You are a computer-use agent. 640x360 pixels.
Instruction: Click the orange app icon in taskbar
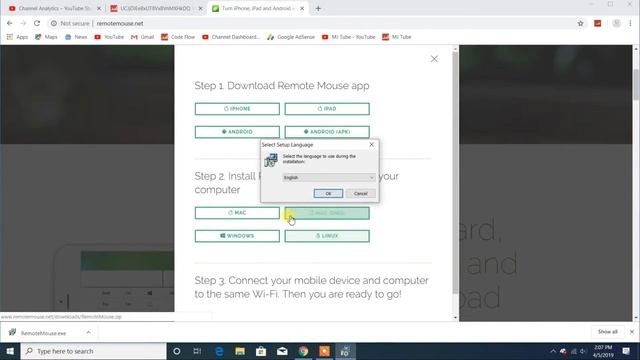pos(324,351)
